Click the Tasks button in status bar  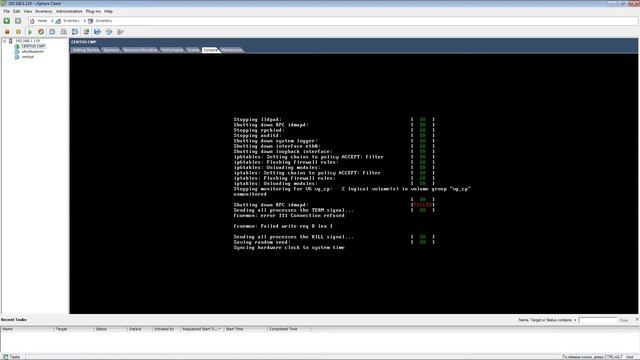12,357
